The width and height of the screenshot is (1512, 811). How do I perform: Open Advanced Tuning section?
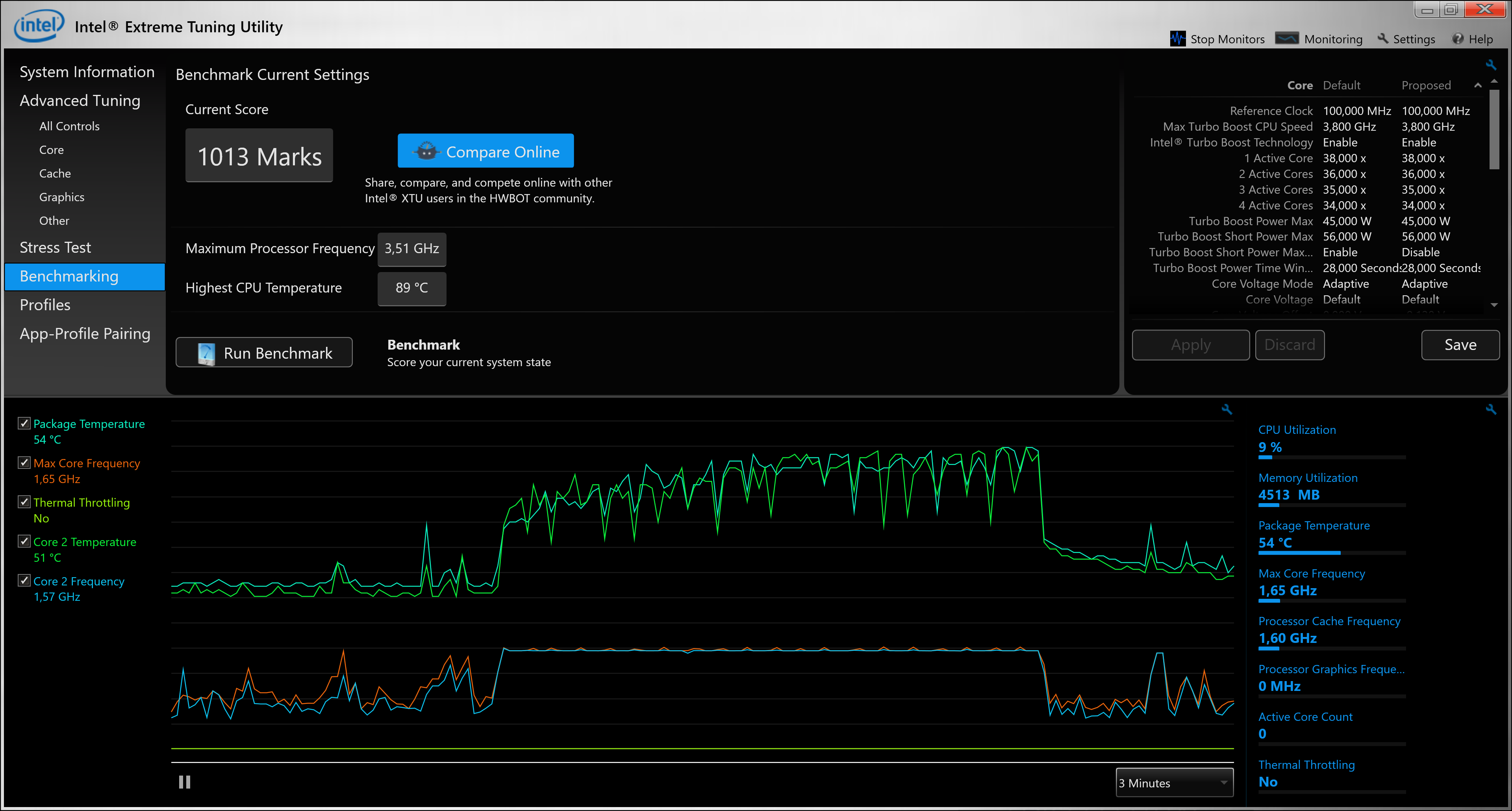[80, 100]
